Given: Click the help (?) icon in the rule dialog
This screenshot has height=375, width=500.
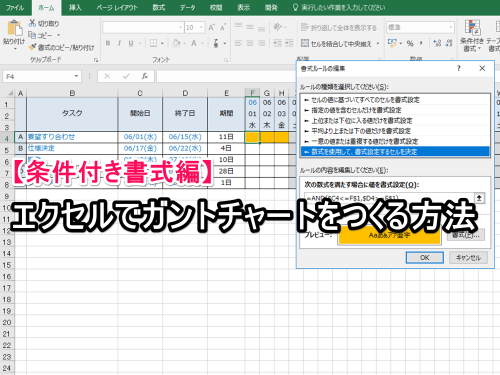Looking at the screenshot, I should tap(459, 68).
